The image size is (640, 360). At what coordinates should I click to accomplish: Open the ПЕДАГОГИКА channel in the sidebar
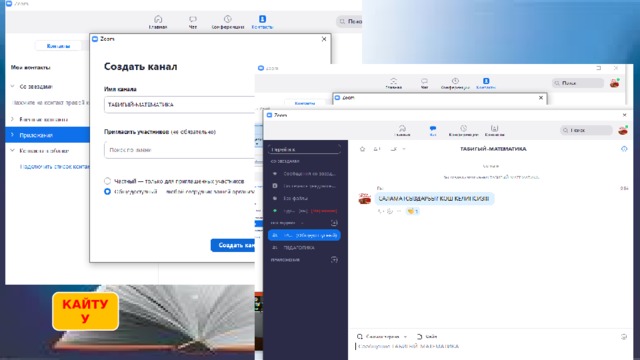point(304,248)
